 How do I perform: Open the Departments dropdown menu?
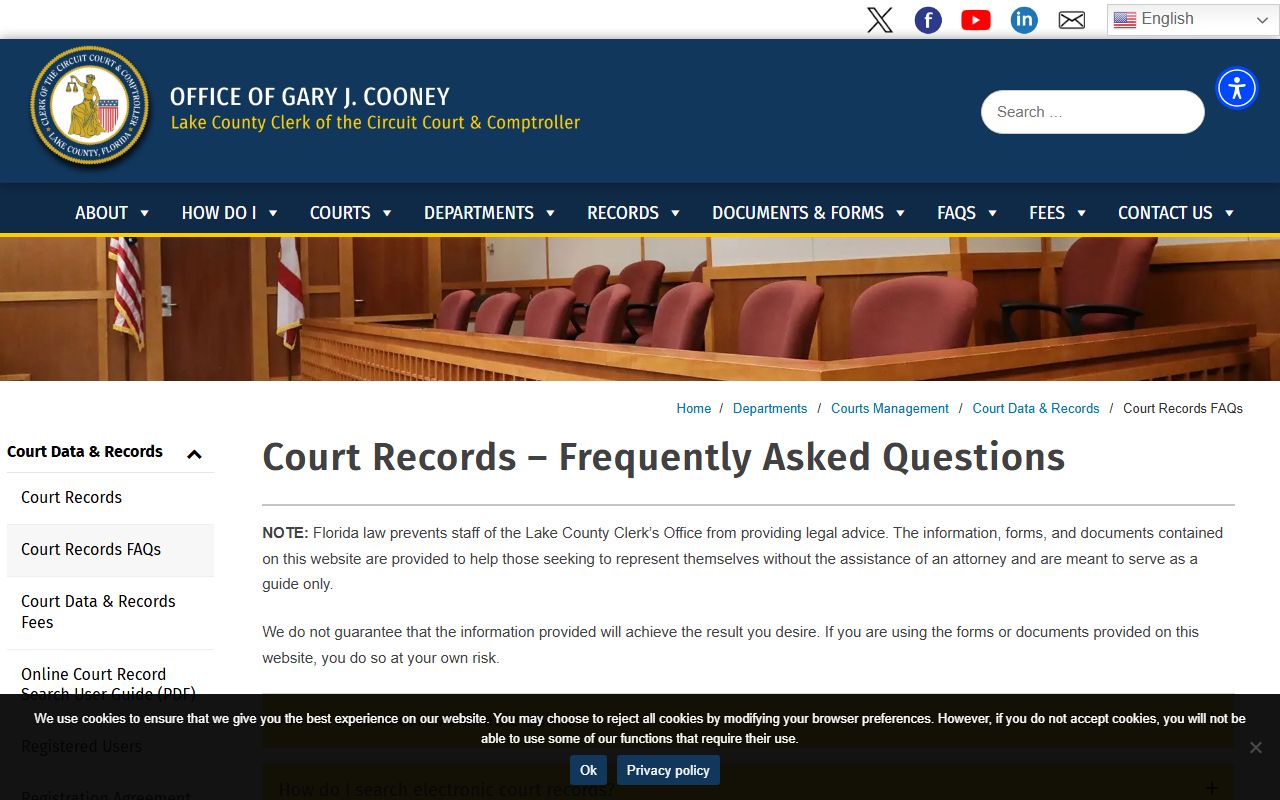[490, 213]
